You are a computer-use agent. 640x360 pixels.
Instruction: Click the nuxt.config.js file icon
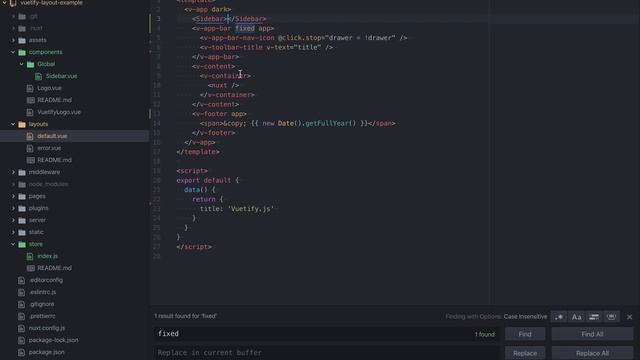22,328
